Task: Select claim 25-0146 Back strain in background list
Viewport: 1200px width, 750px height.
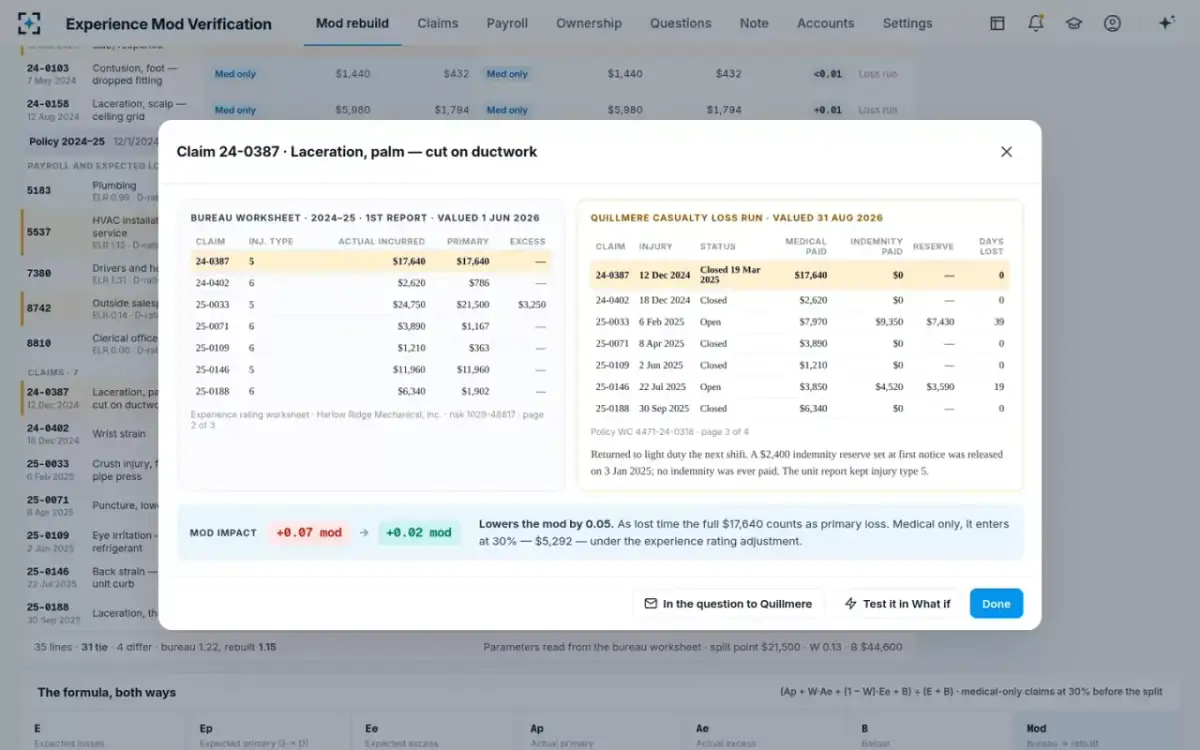Action: click(x=90, y=578)
